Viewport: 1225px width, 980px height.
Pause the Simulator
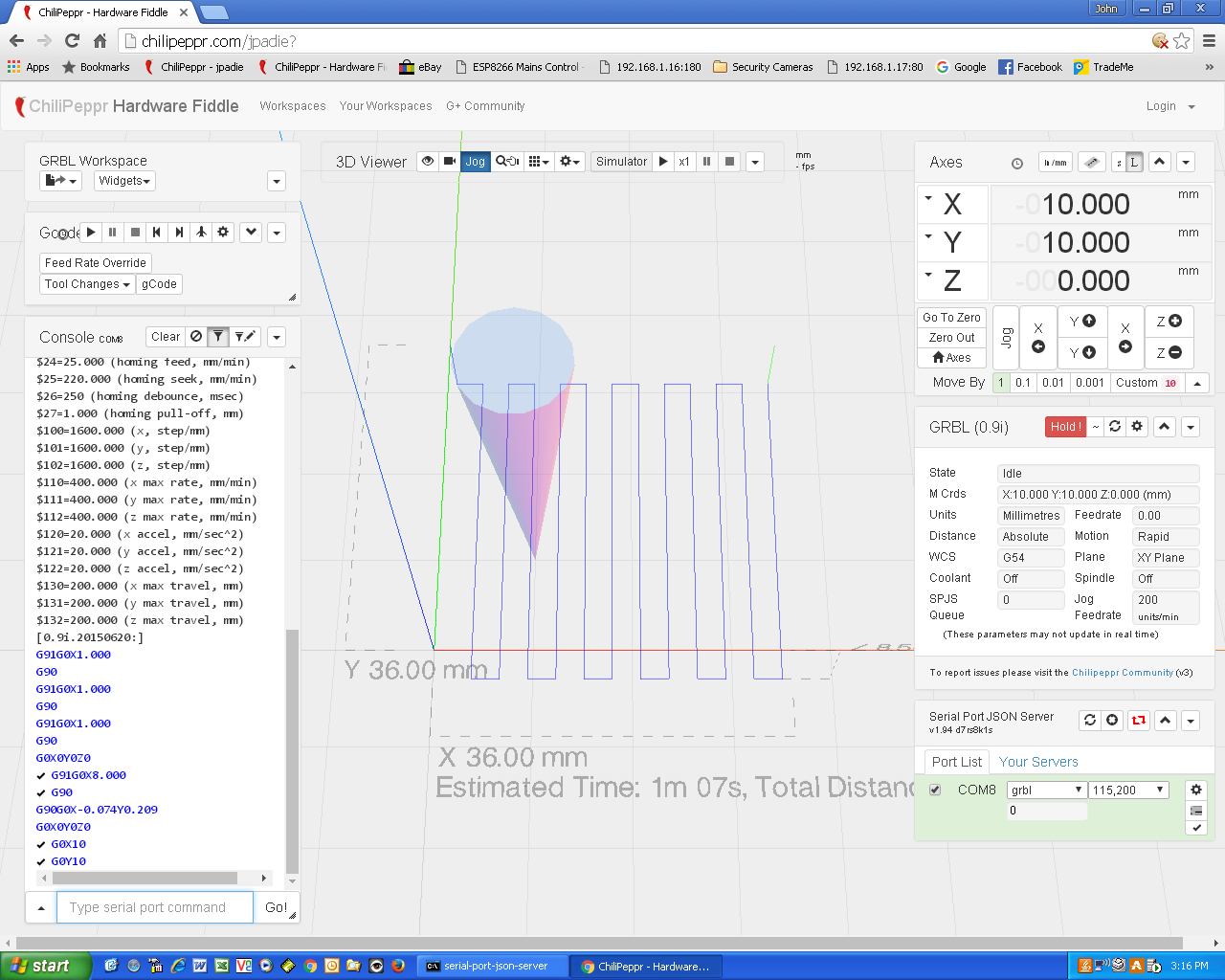[706, 161]
